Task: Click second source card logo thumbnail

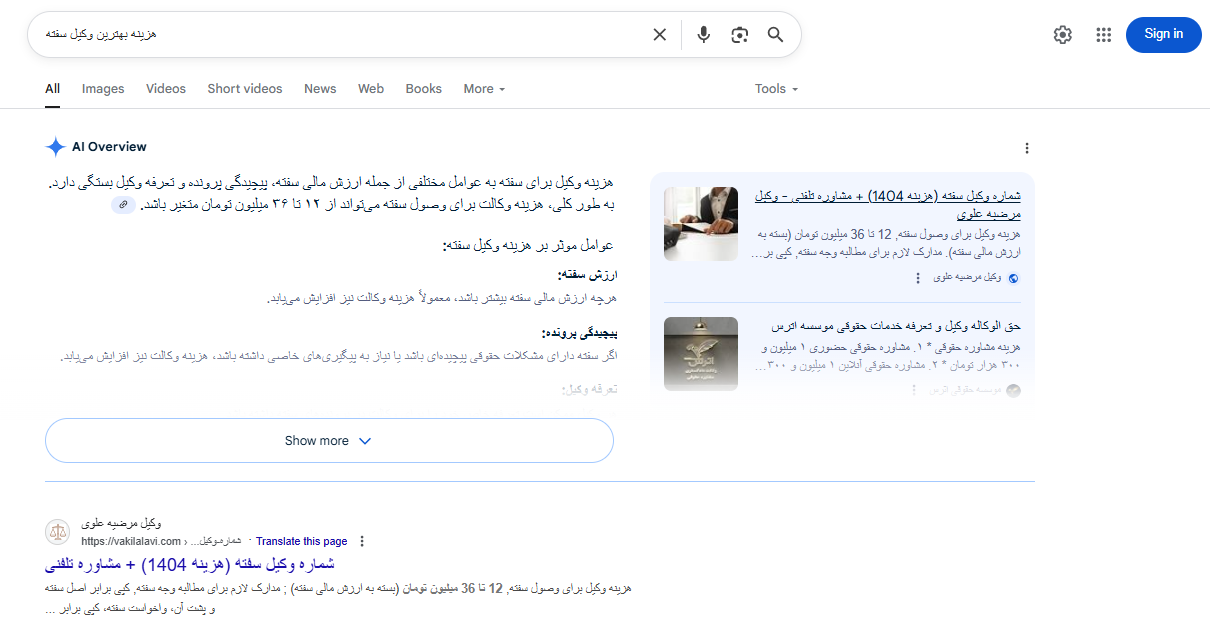Action: coord(701,354)
